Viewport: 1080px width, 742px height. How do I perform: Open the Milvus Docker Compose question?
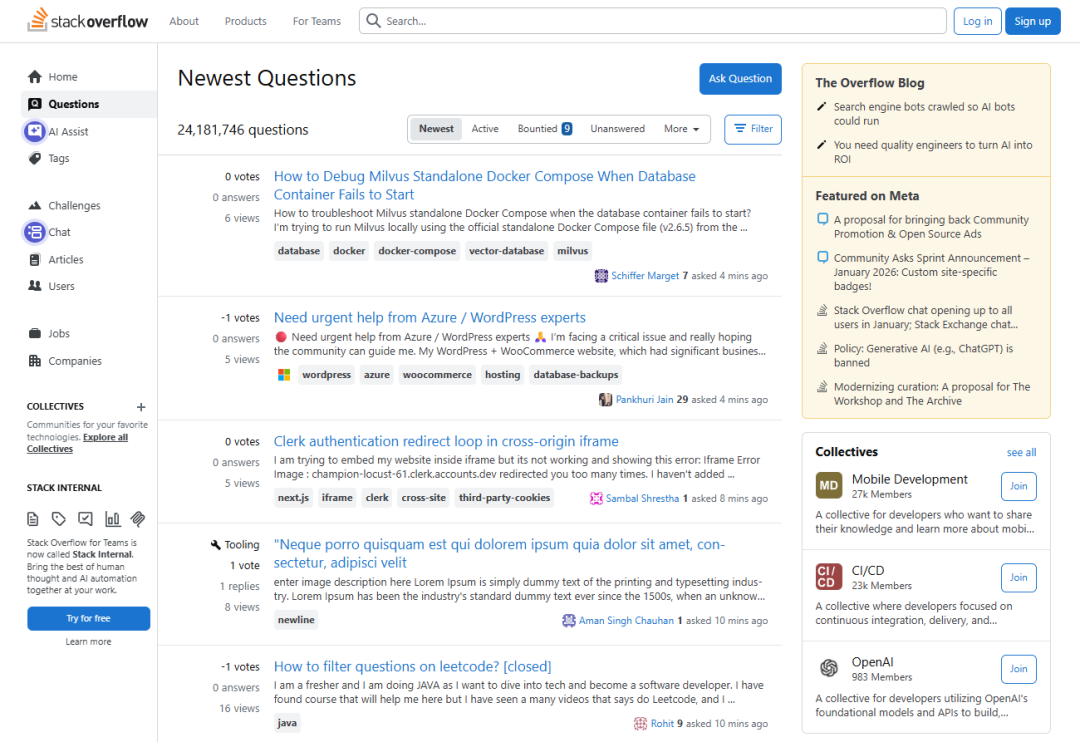[x=485, y=185]
